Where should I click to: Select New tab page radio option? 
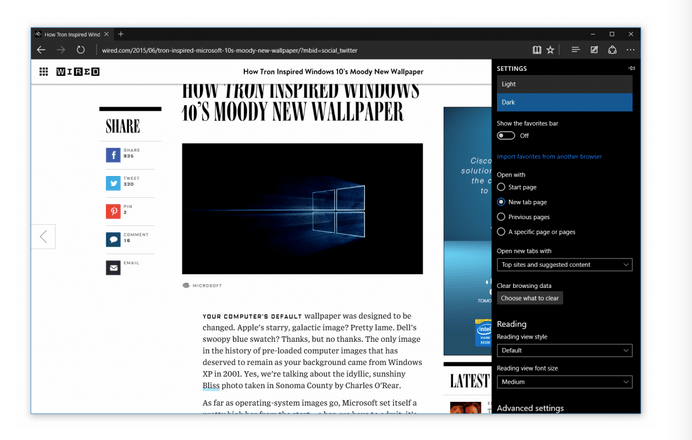click(501, 202)
